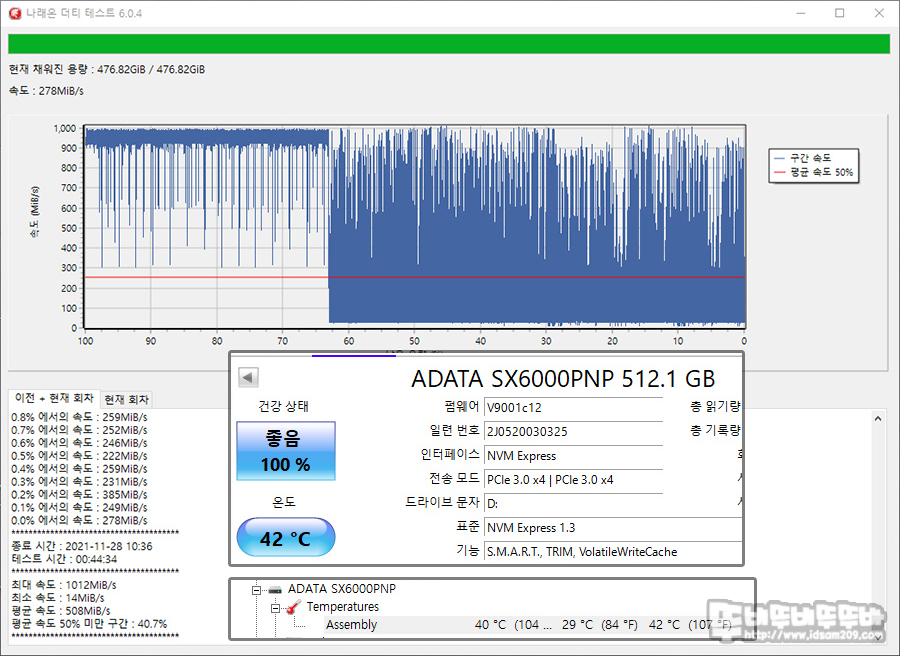Click the back arrow button in drive info panel
This screenshot has height=656, width=900.
coord(248,378)
